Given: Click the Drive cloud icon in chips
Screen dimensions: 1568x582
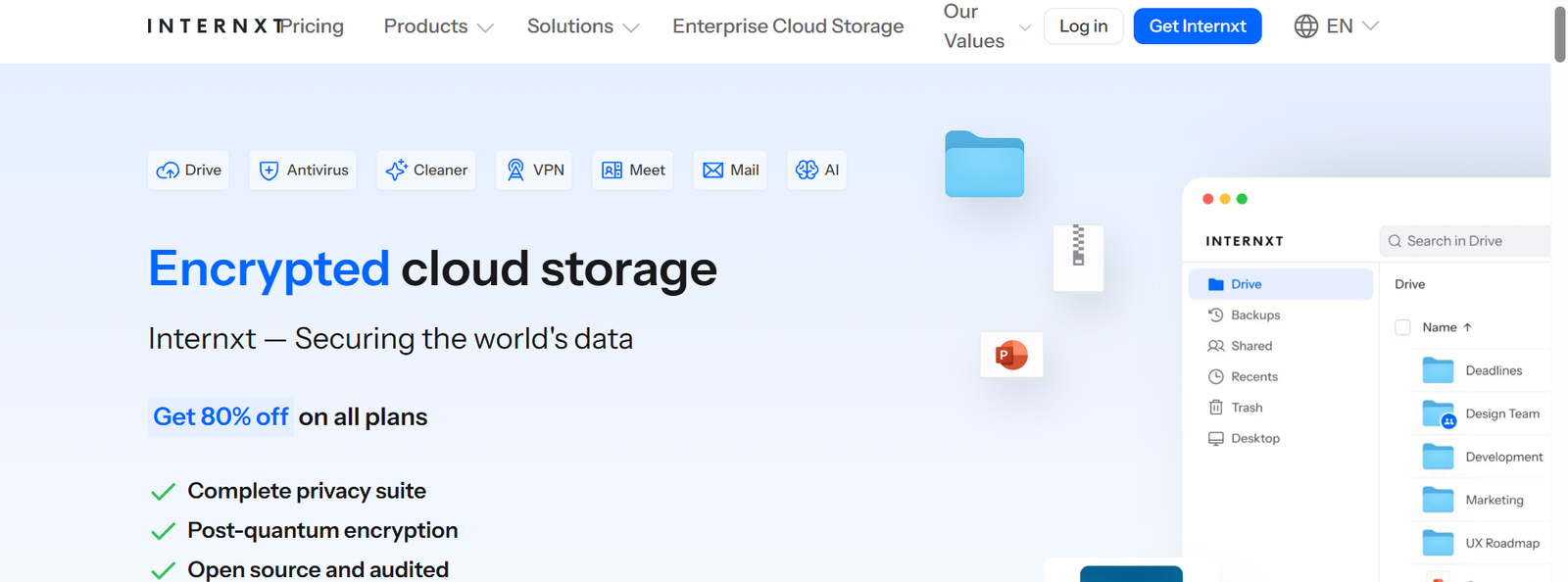Looking at the screenshot, I should click(x=168, y=170).
